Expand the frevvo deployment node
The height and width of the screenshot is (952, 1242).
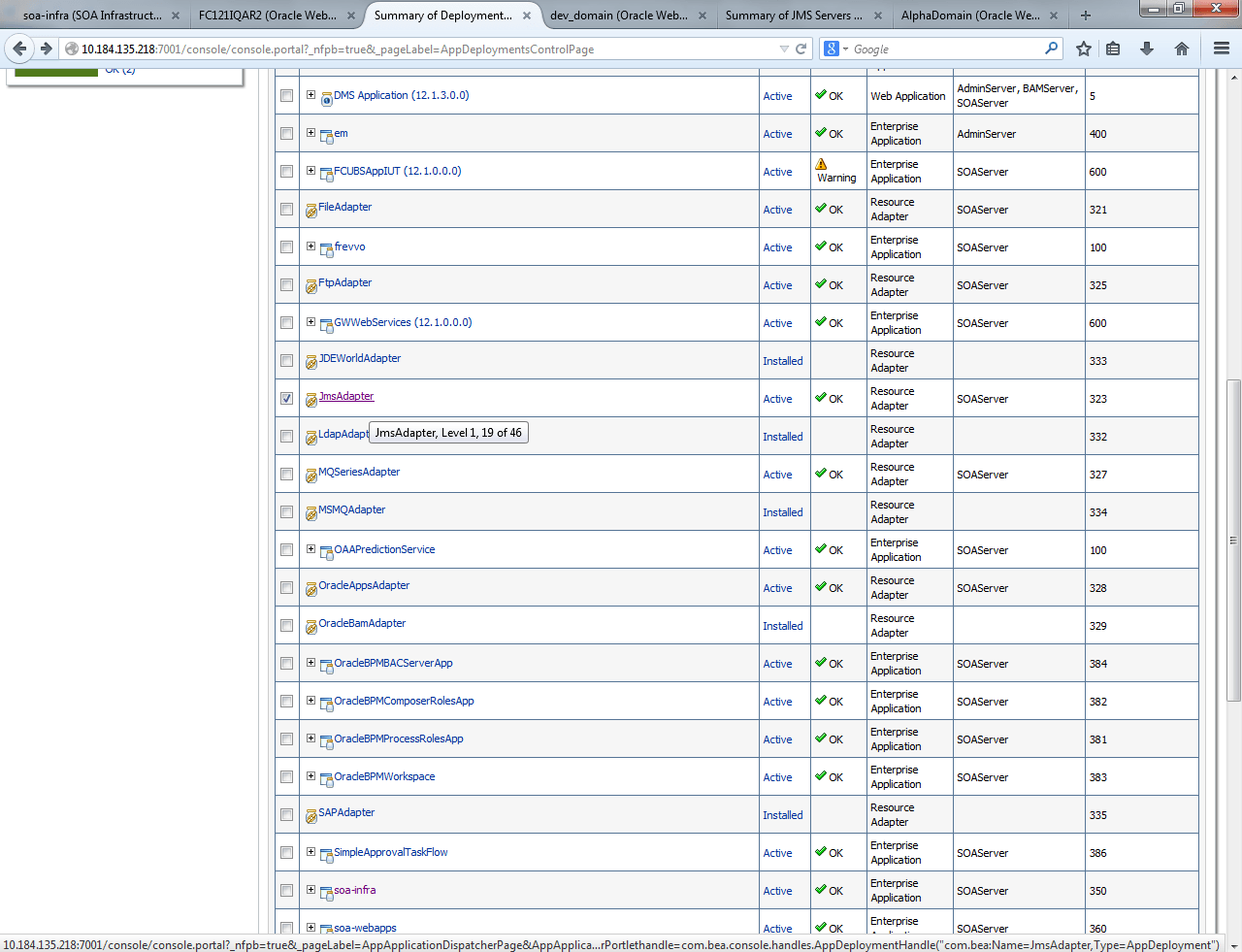point(310,246)
